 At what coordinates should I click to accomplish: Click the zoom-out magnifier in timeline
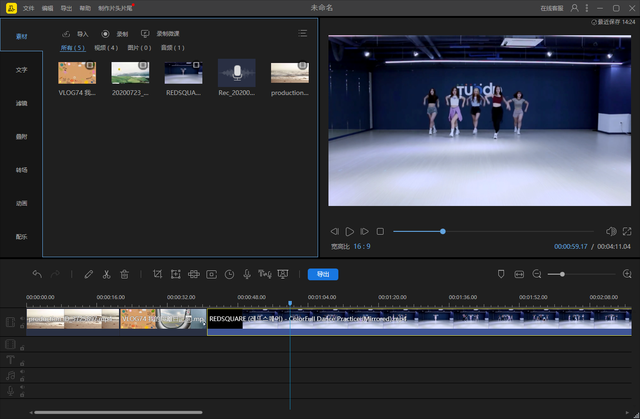[x=537, y=274]
